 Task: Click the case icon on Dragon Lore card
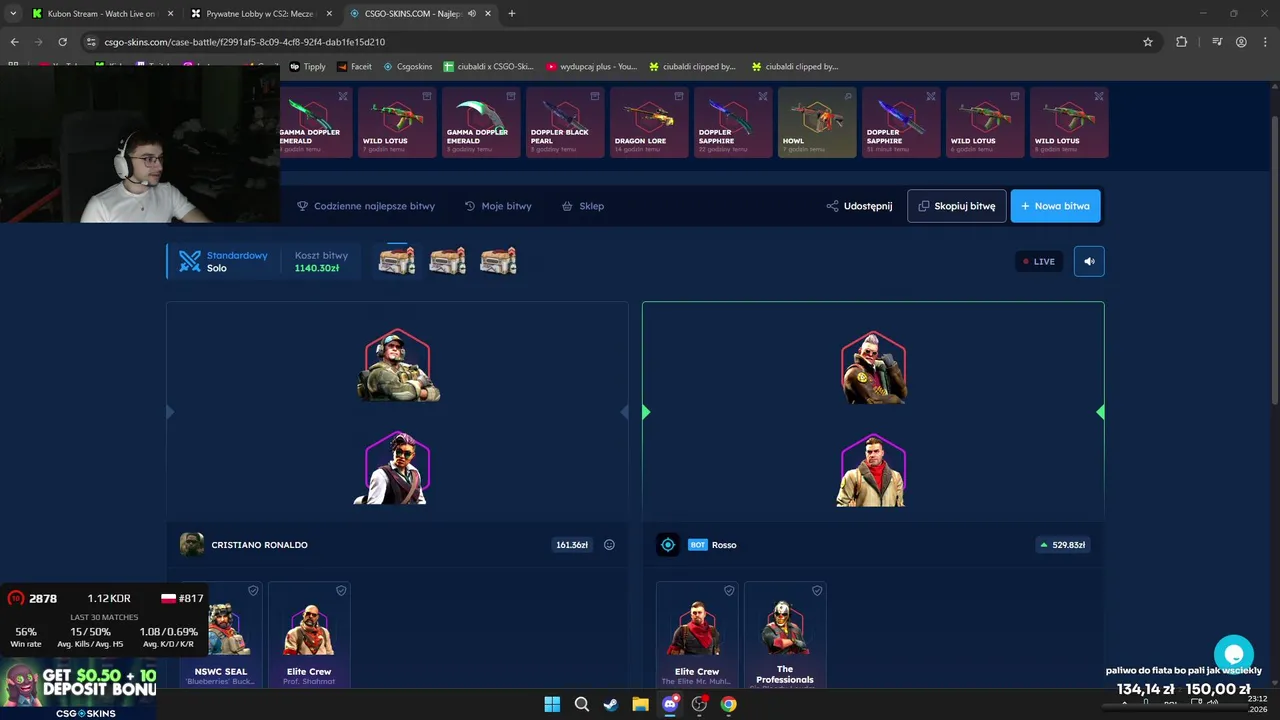click(x=679, y=96)
